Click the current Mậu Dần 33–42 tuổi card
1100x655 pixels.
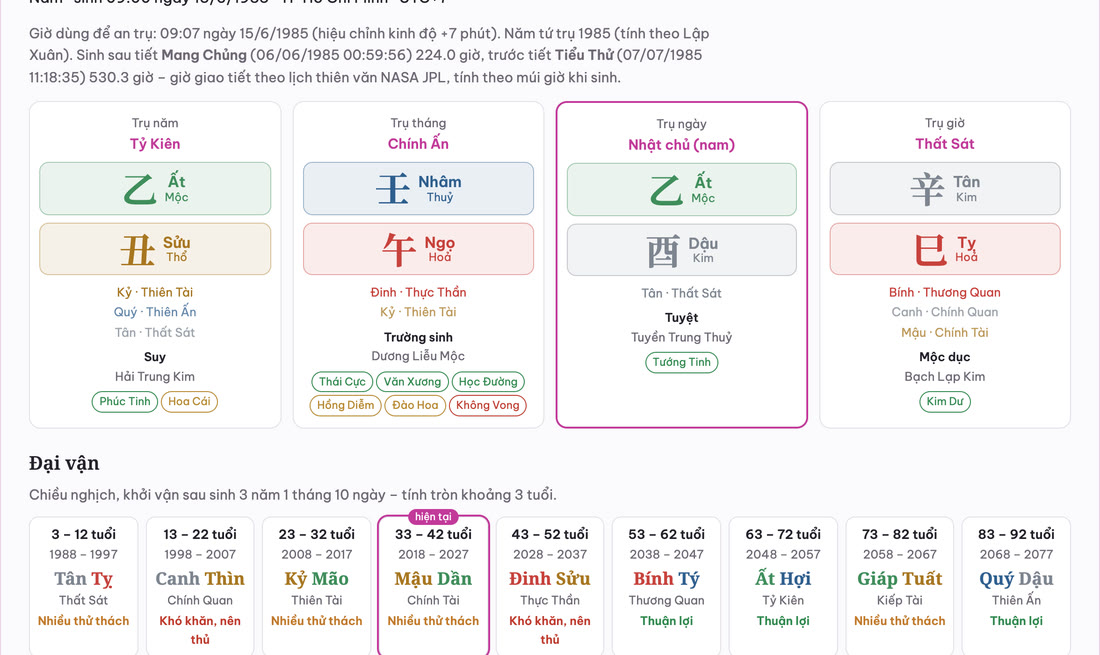(x=433, y=586)
